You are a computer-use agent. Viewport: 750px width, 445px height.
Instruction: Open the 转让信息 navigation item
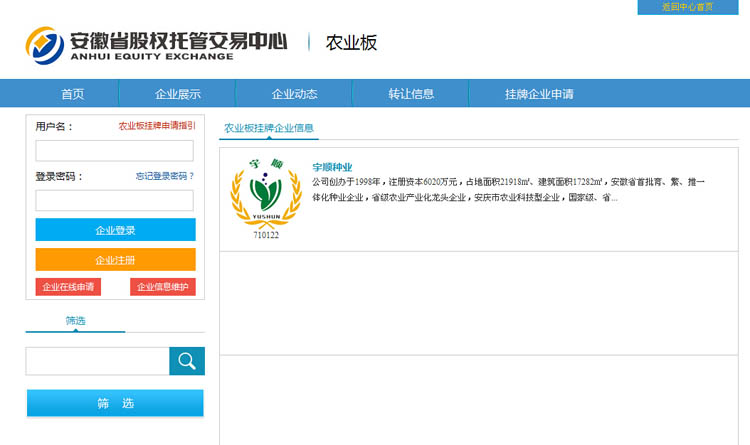411,94
